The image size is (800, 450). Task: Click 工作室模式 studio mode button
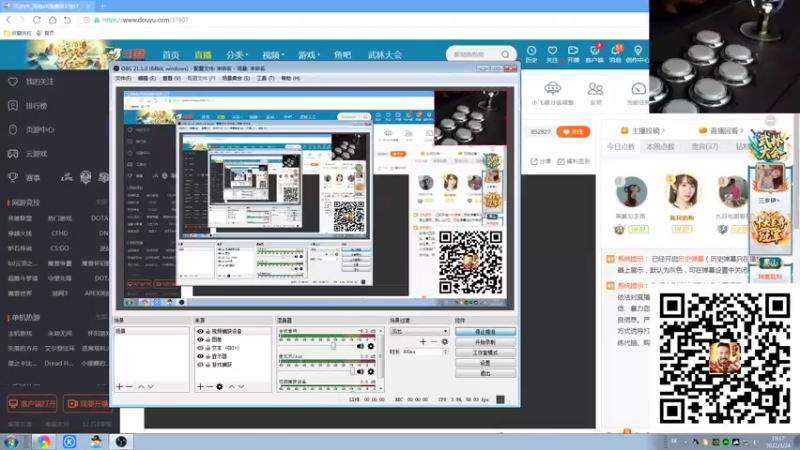(485, 353)
